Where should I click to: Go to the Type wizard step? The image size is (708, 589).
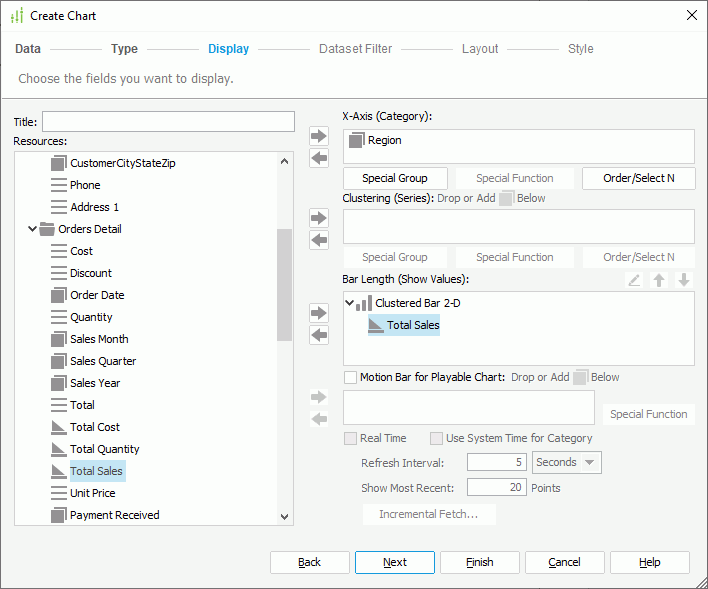[124, 49]
